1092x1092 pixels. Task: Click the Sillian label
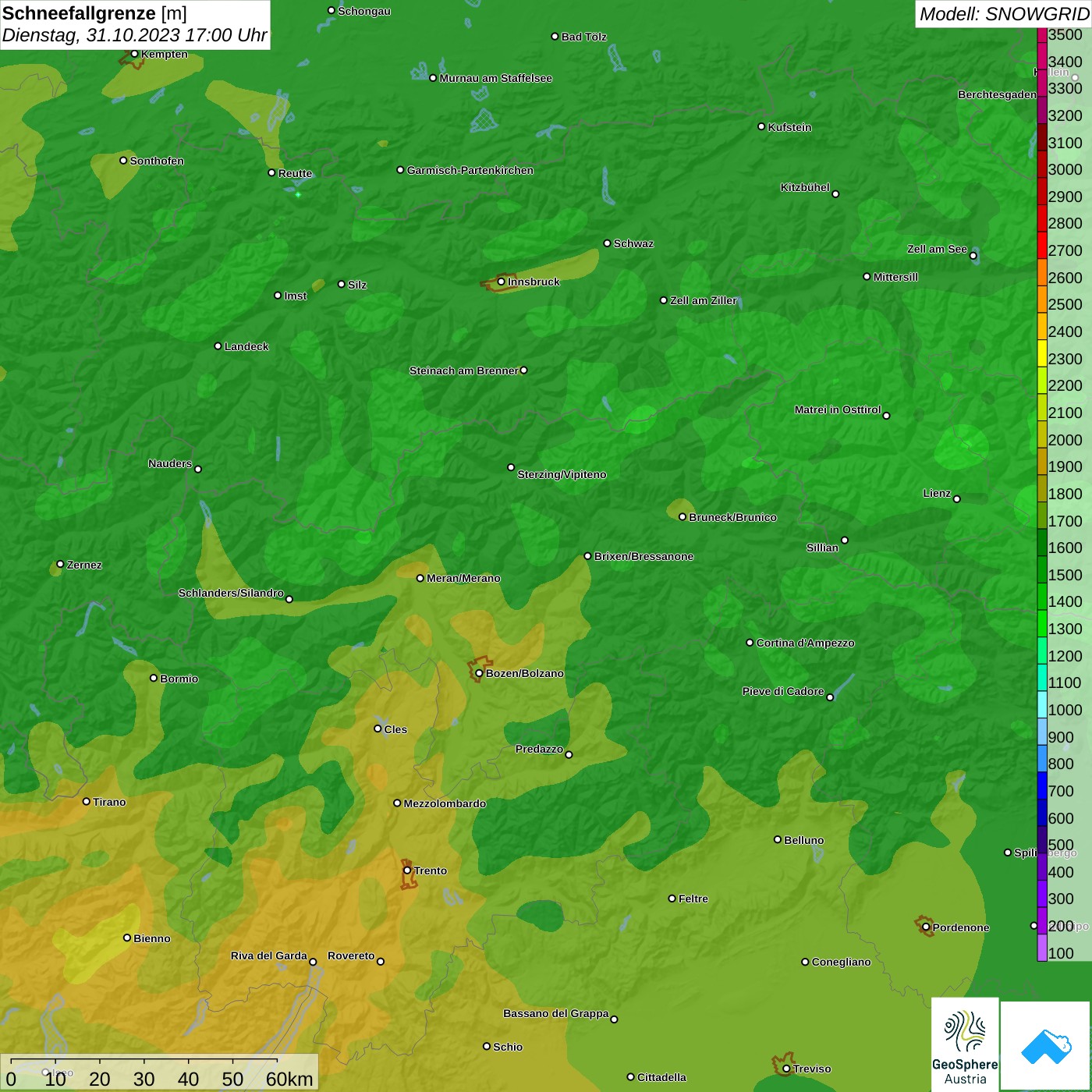coord(822,548)
